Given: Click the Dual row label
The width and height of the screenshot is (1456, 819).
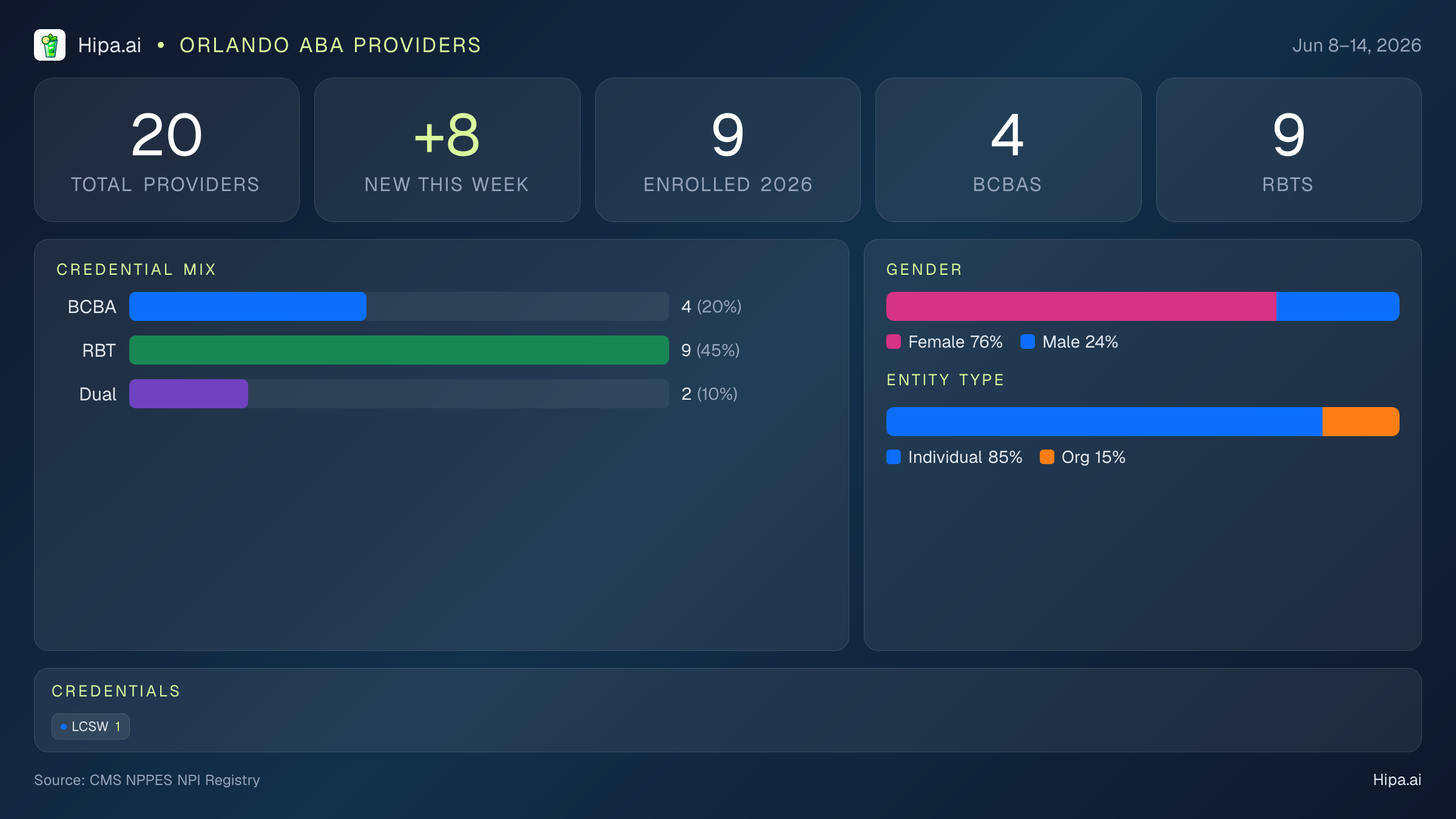Looking at the screenshot, I should [98, 394].
